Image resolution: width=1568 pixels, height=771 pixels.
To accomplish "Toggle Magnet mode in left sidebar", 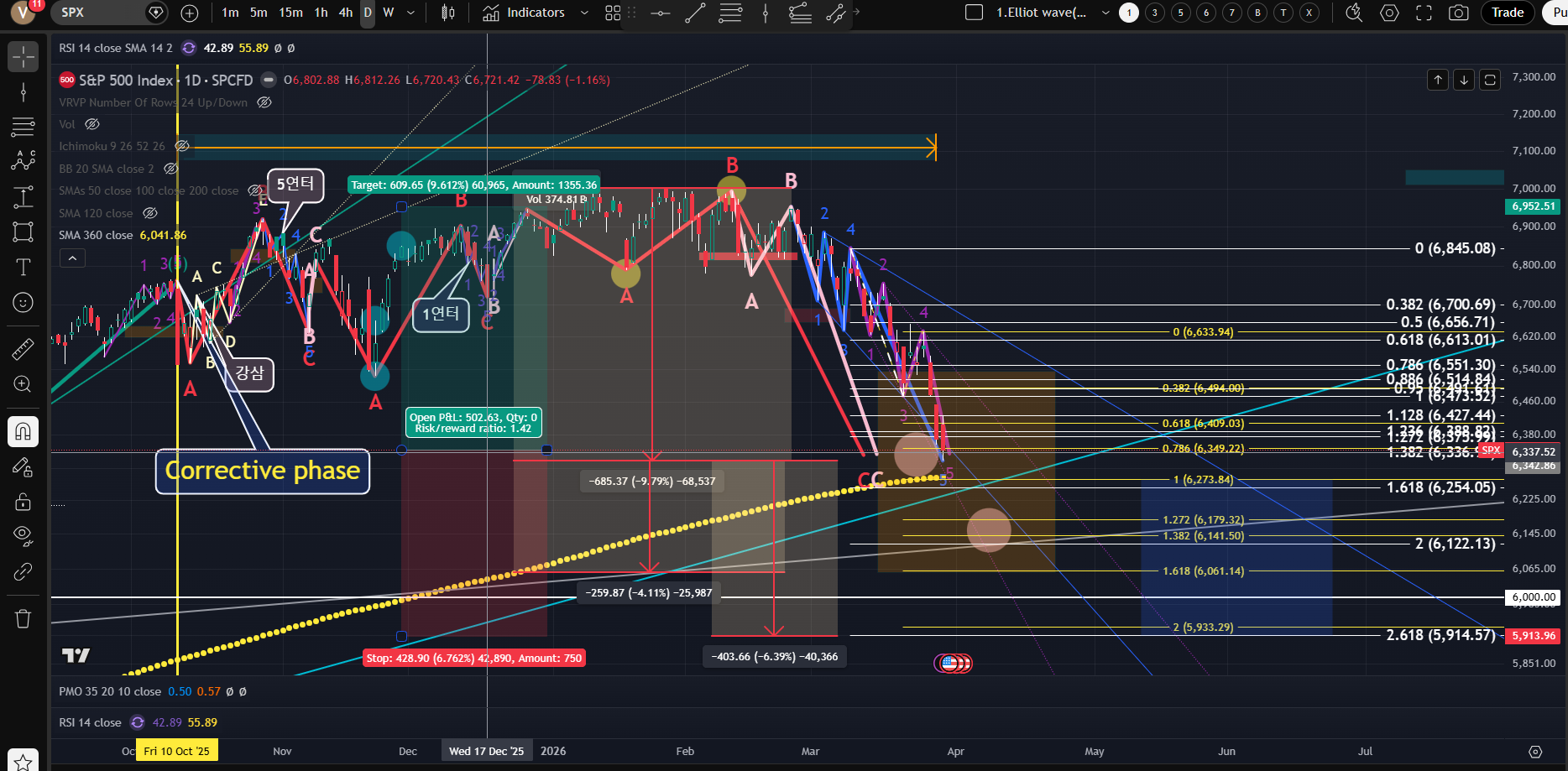I will coord(23,431).
